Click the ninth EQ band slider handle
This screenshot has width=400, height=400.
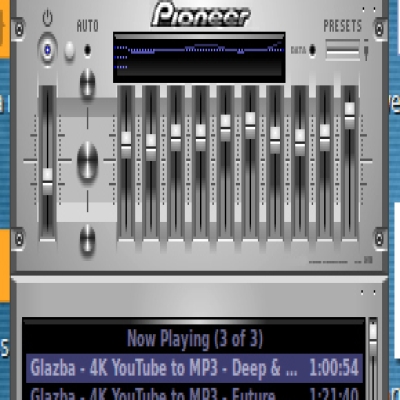[x=325, y=137]
